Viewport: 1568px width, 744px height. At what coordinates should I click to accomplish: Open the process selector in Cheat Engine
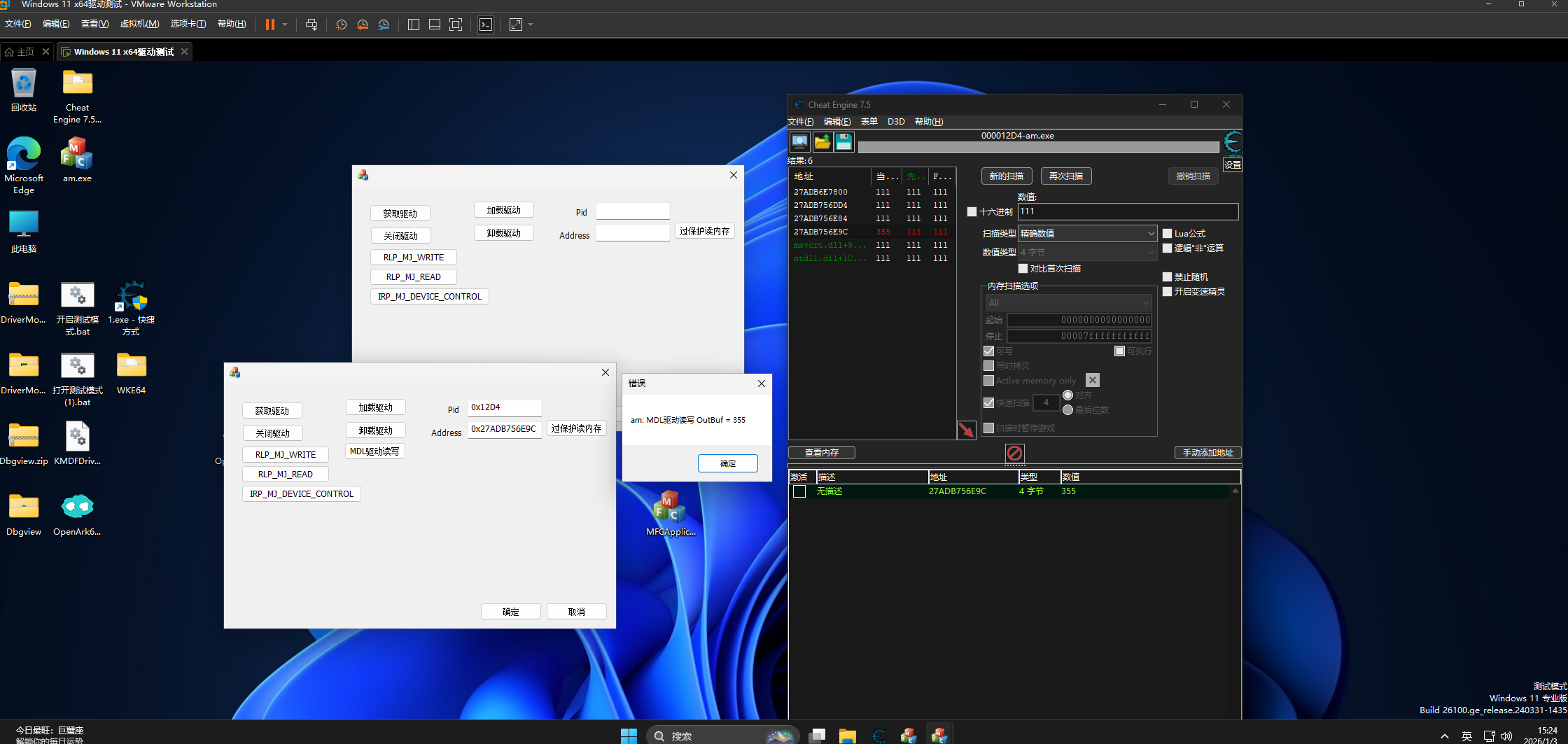coord(800,142)
